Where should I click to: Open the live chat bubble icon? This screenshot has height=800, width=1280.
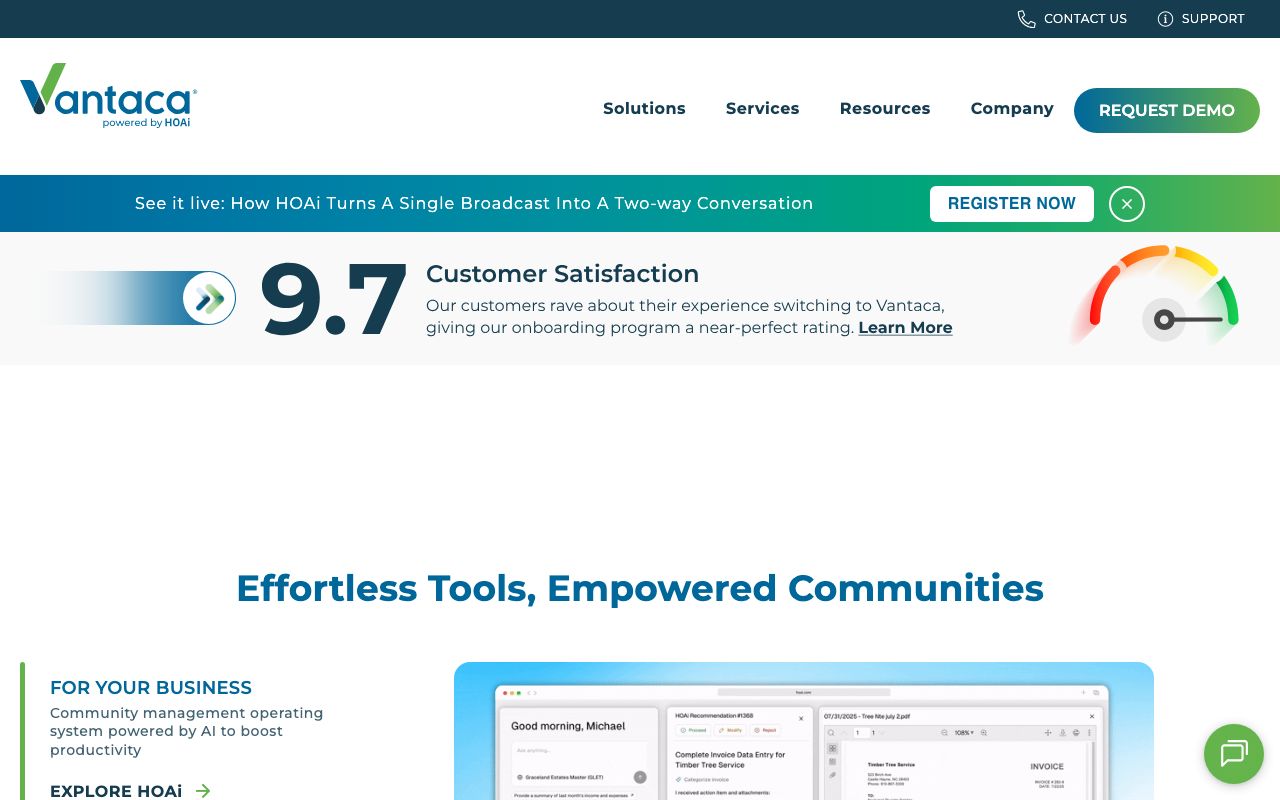tap(1234, 754)
